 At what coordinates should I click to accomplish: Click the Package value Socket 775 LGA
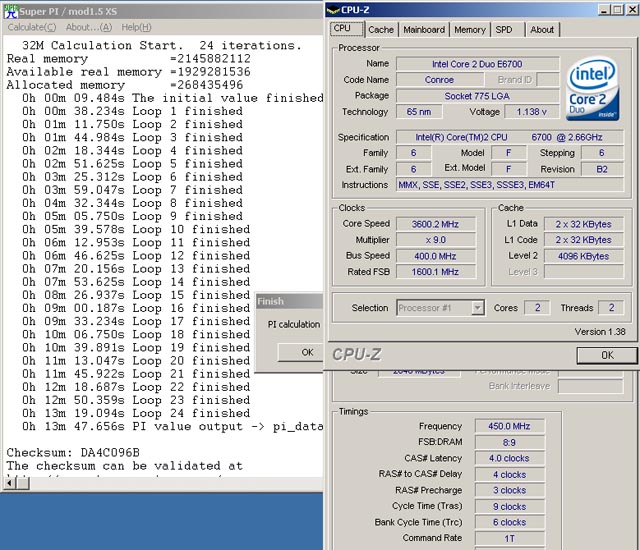click(x=477, y=96)
